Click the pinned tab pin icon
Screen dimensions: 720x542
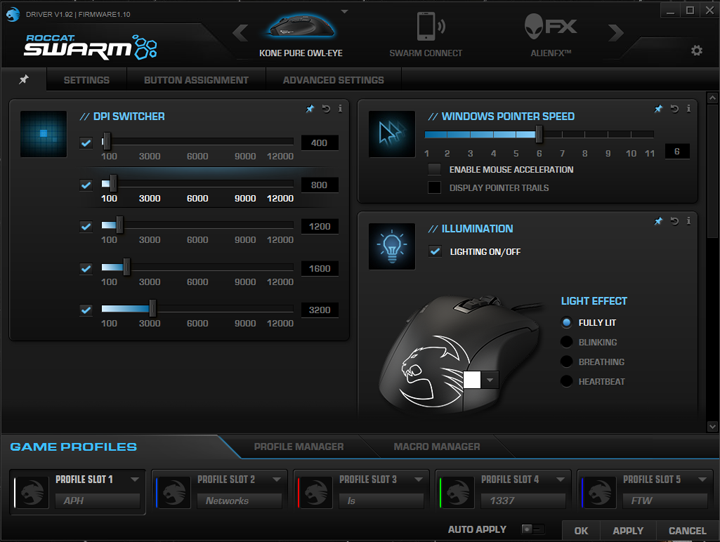[24, 79]
